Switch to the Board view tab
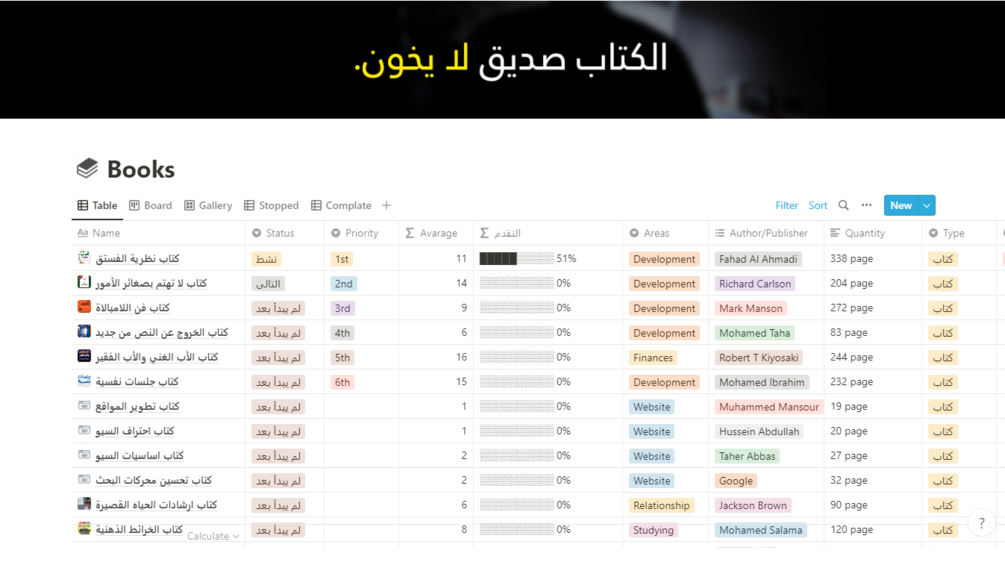This screenshot has width=1005, height=574. point(151,205)
